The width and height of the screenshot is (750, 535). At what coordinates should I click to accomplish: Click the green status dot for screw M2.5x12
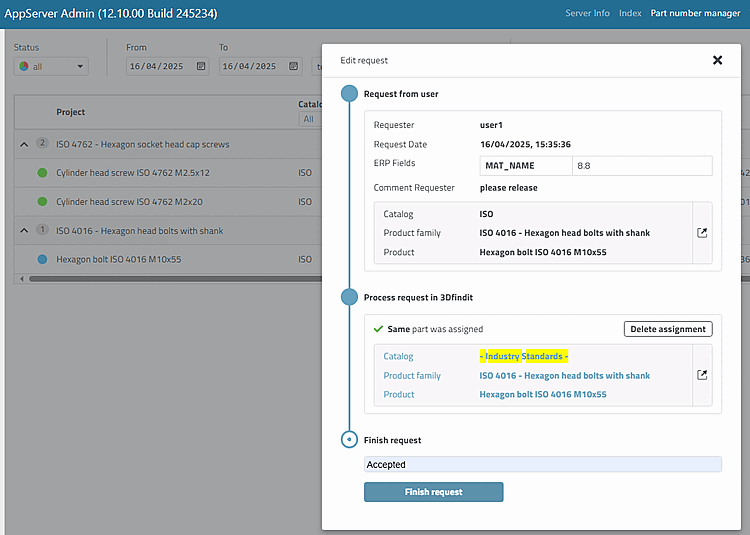pyautogui.click(x=42, y=173)
